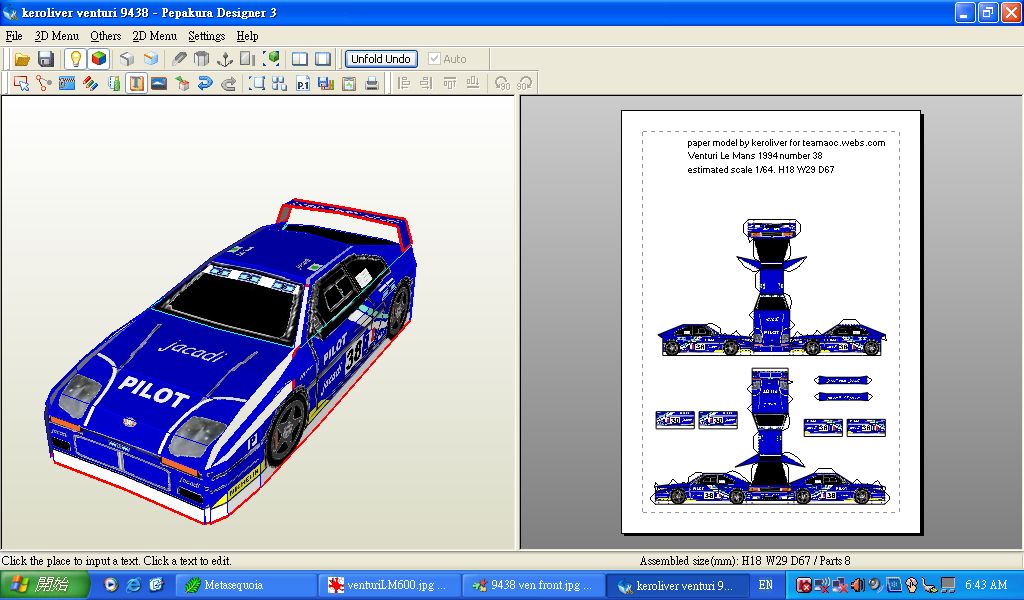The height and width of the screenshot is (600, 1024).
Task: Click the 'paper model by keroliver' text line
Action: (786, 143)
